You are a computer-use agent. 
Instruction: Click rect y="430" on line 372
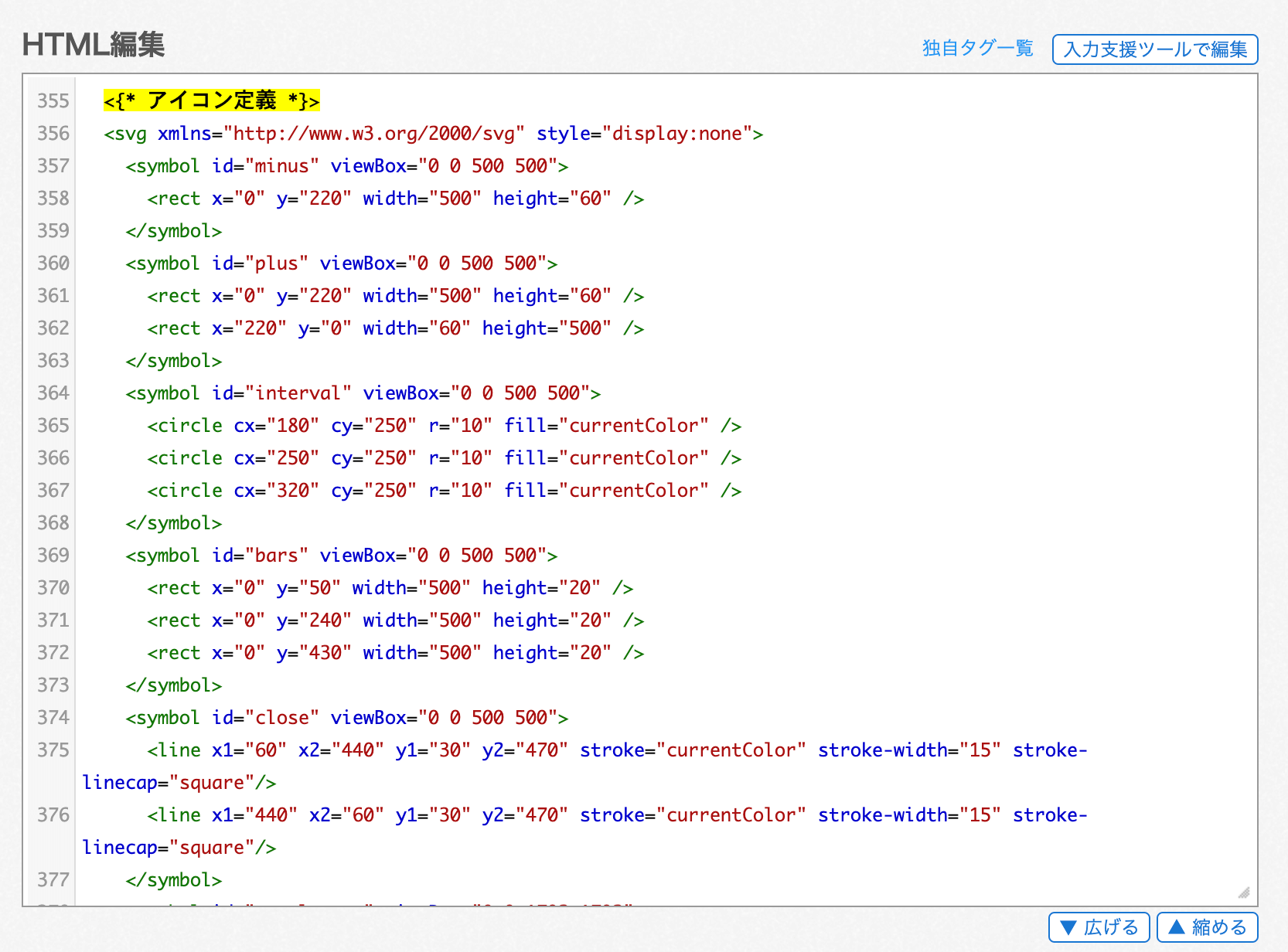point(396,653)
